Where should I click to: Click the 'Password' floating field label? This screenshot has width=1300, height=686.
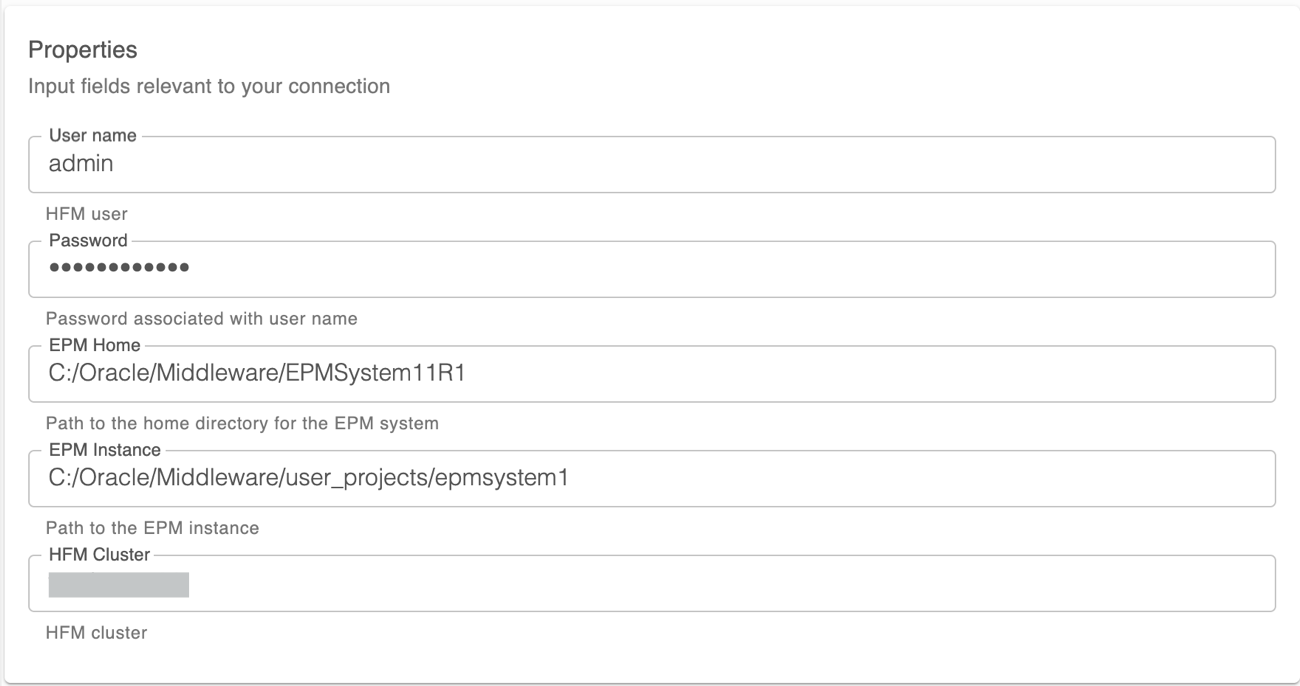88,241
